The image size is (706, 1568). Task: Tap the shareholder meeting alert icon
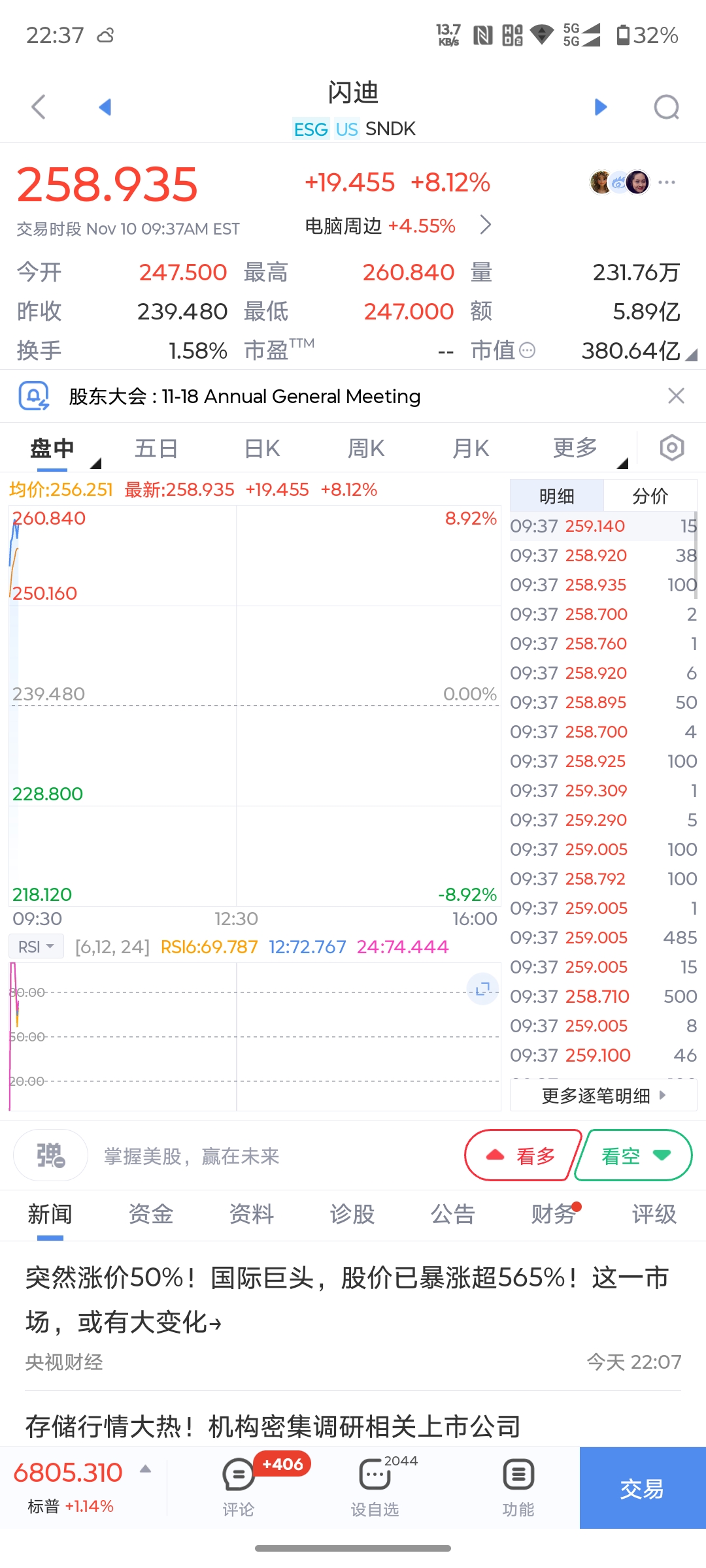click(34, 396)
